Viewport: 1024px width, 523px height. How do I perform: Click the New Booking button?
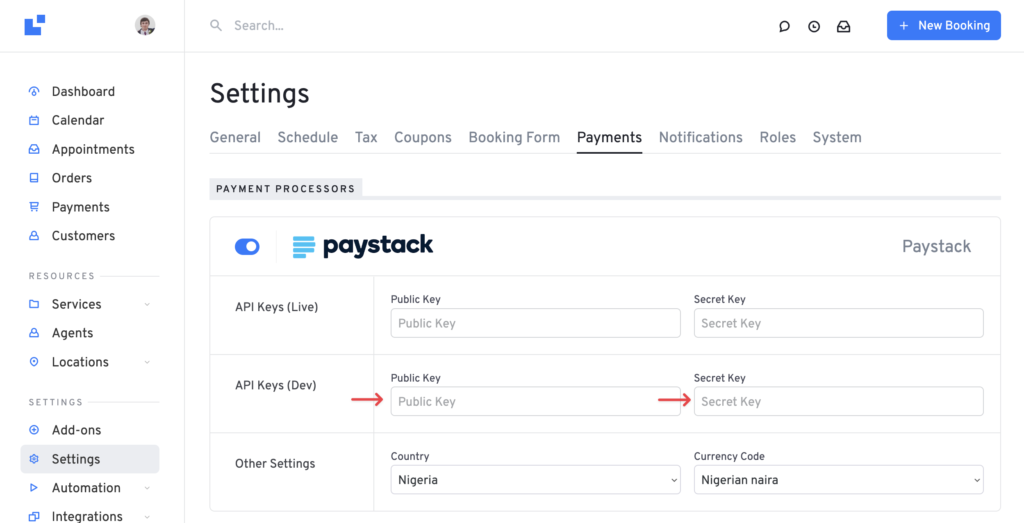(944, 25)
